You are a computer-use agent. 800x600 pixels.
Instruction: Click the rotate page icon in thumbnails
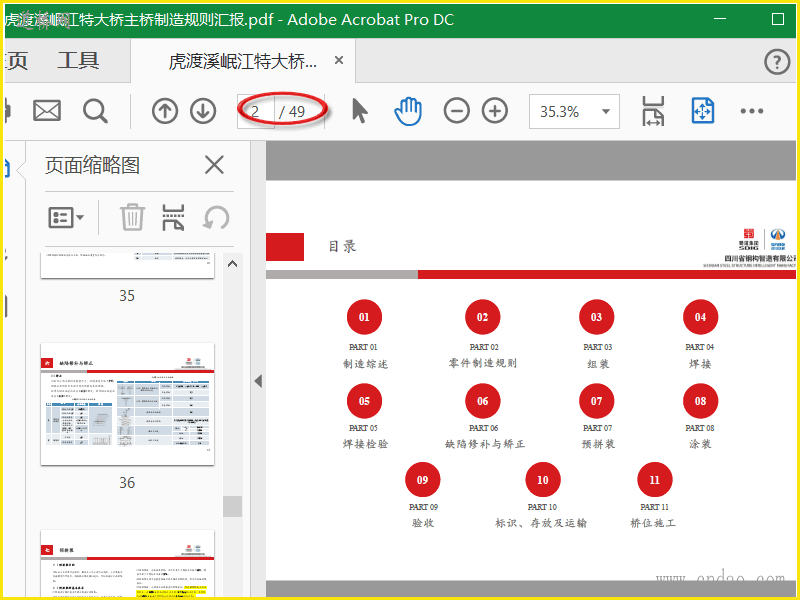[216, 218]
